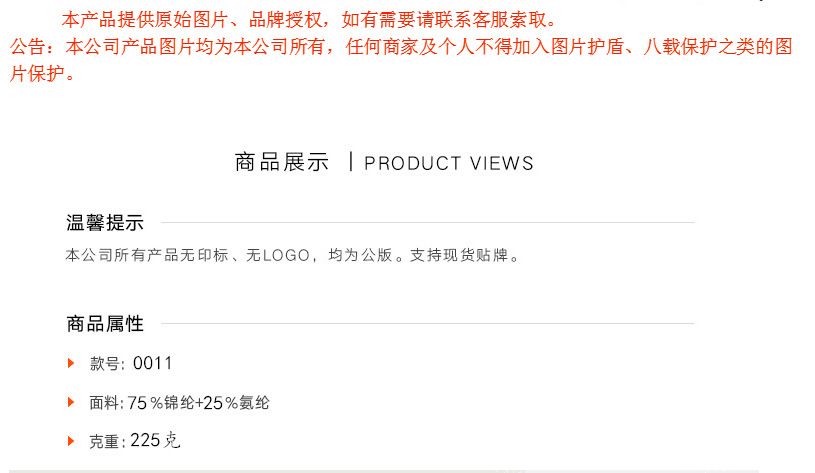815x473 pixels.
Task: Click the divider line after 温馨提示
Action: tap(427, 222)
